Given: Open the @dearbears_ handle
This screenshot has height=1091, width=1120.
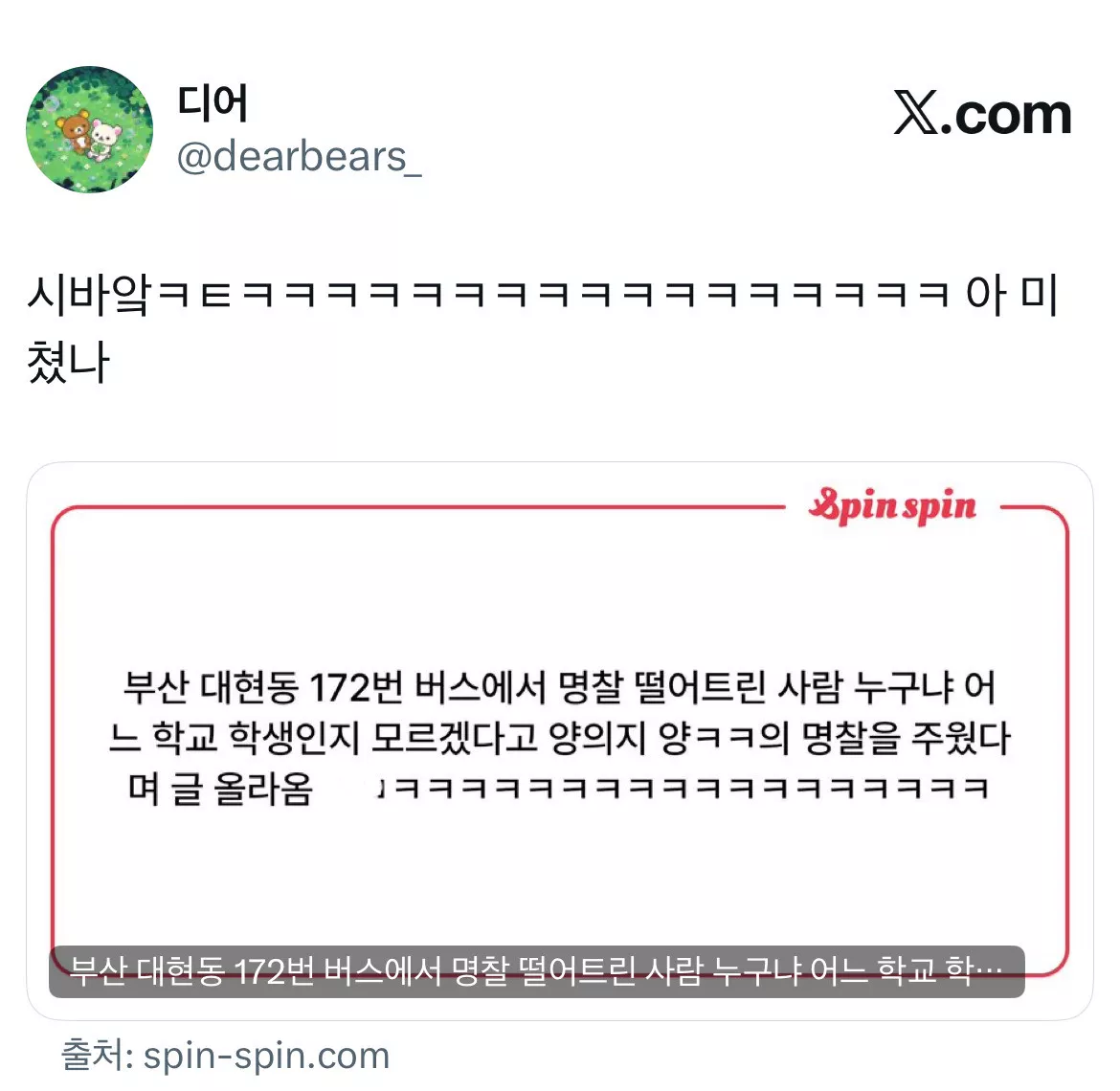Looking at the screenshot, I should 300,157.
